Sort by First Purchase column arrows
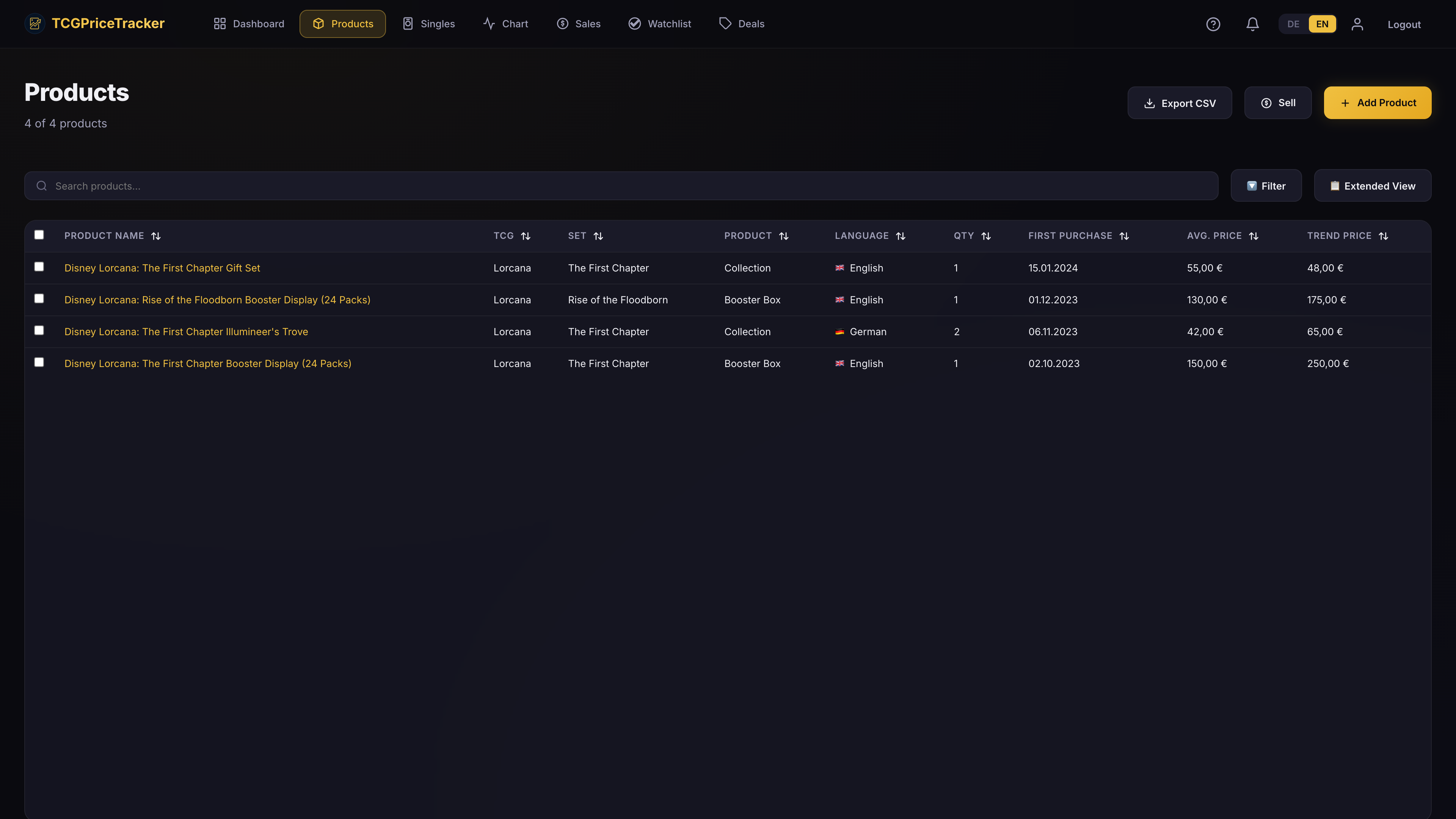1456x819 pixels. point(1123,236)
